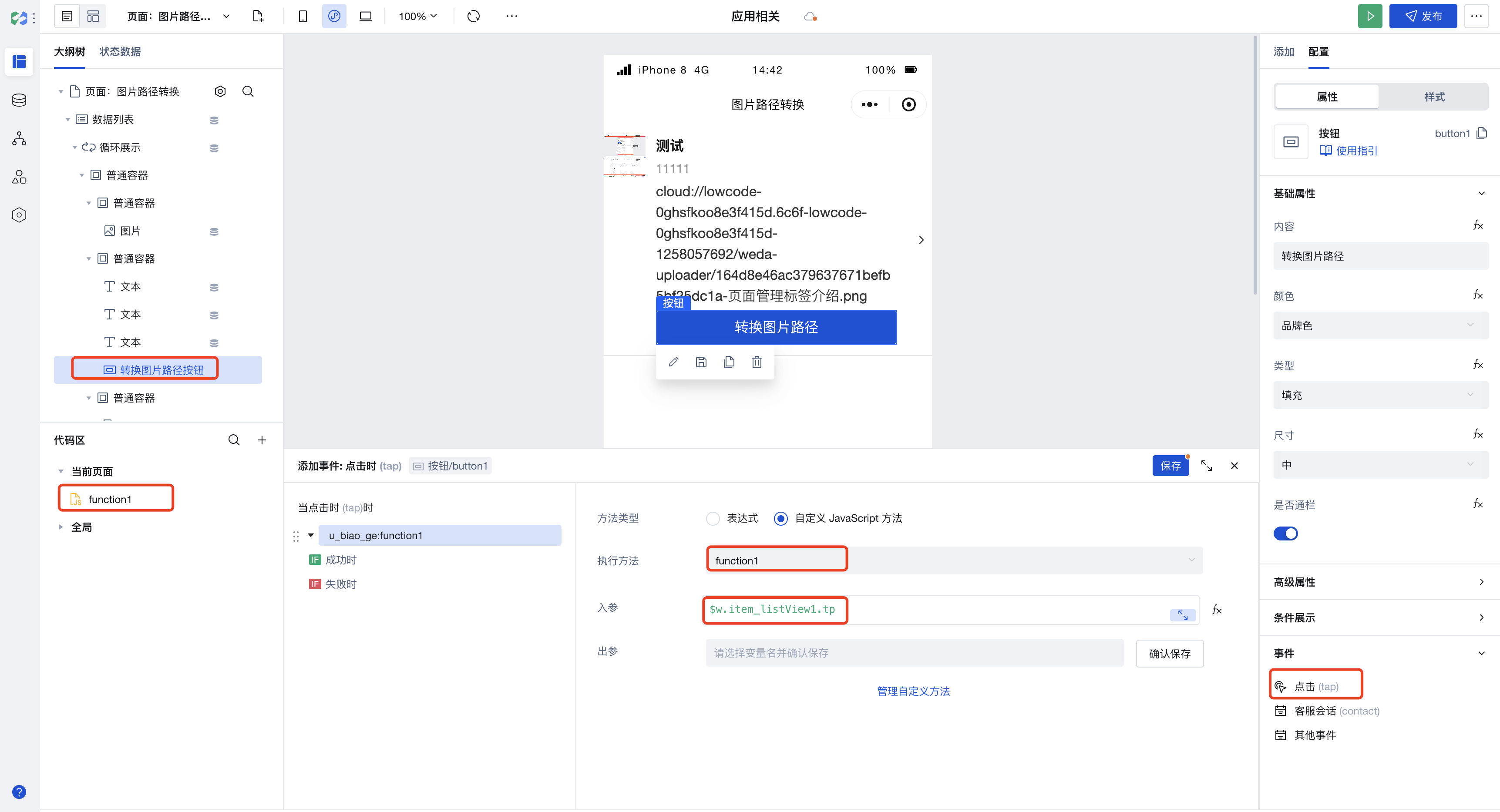Open the data source sidebar icon
Viewport: 1500px width, 812px height.
pos(19,100)
